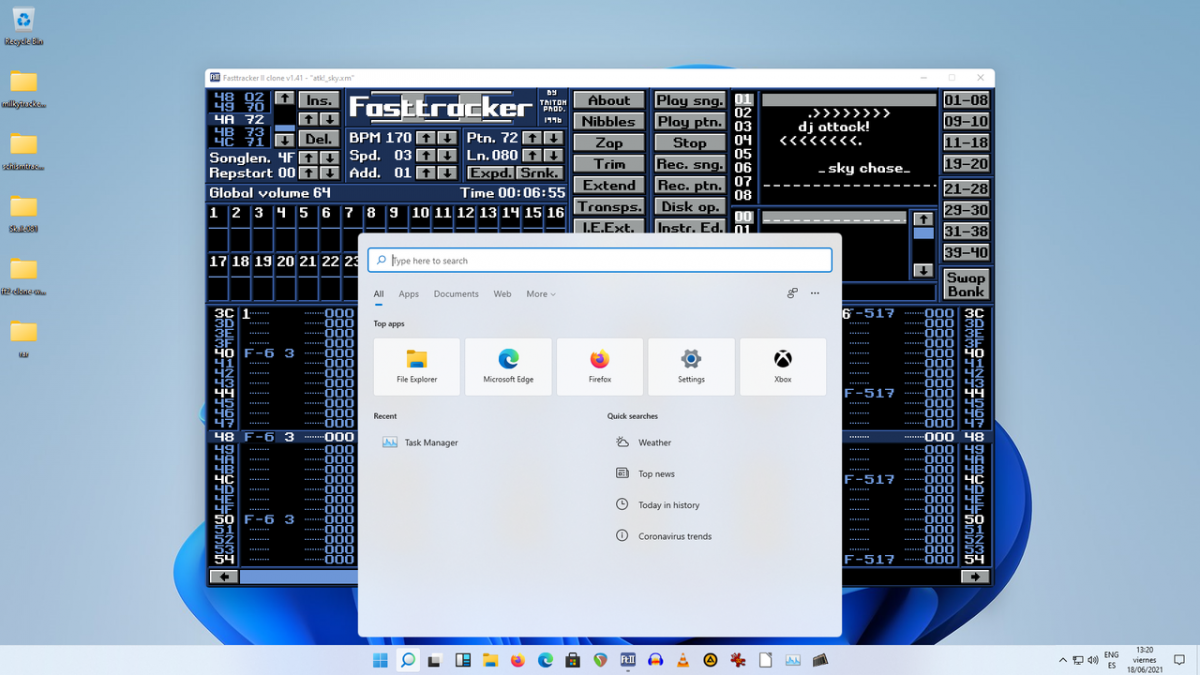Image resolution: width=1200 pixels, height=675 pixels.
Task: Click the VLC cone icon in taskbar
Action: (x=683, y=660)
